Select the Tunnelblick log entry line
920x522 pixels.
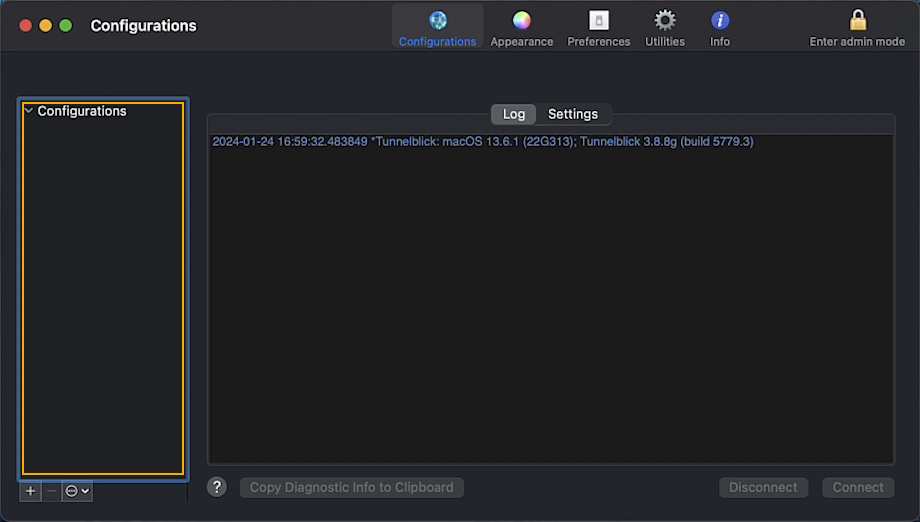482,142
